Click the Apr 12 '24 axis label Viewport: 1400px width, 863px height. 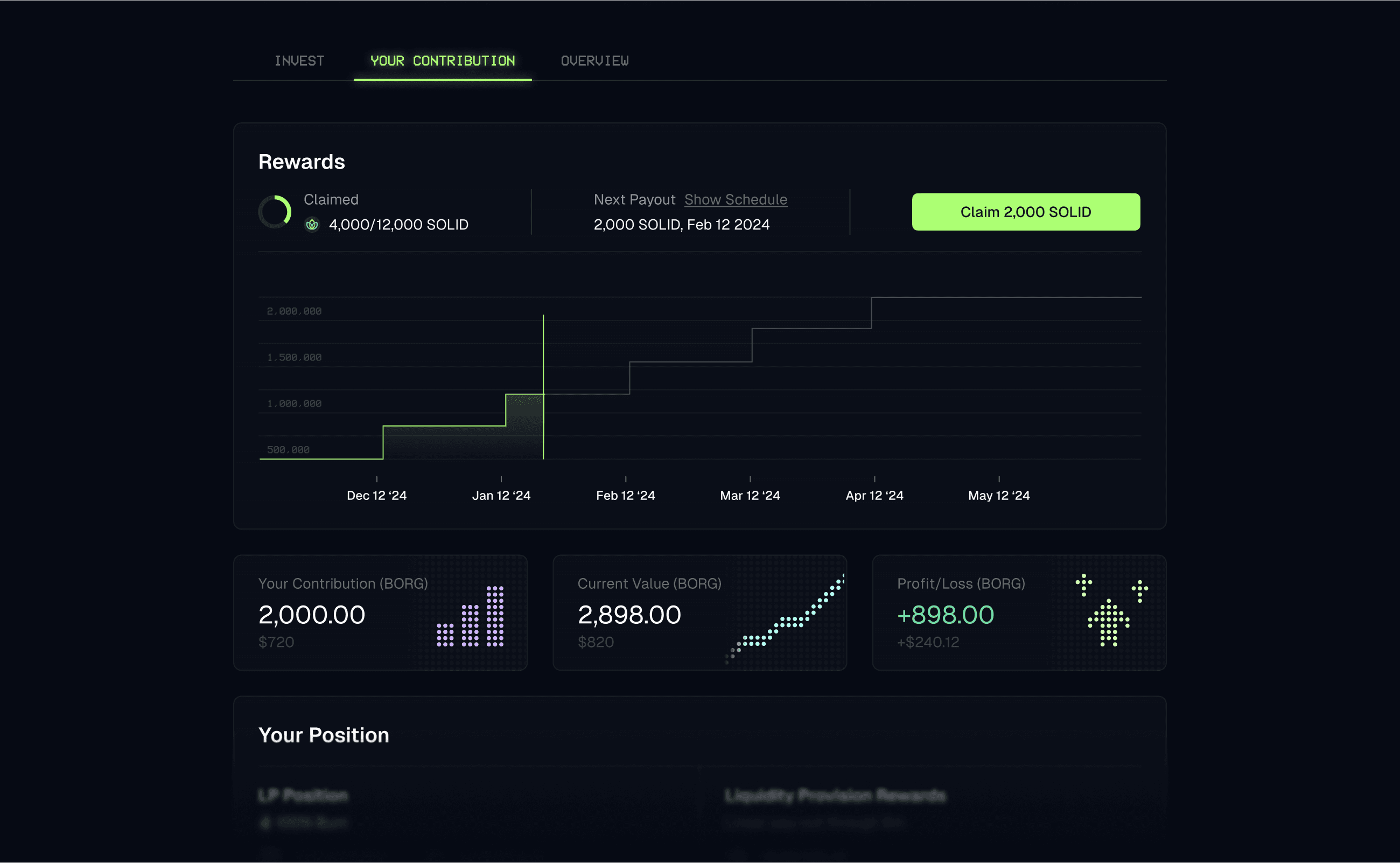(874, 496)
